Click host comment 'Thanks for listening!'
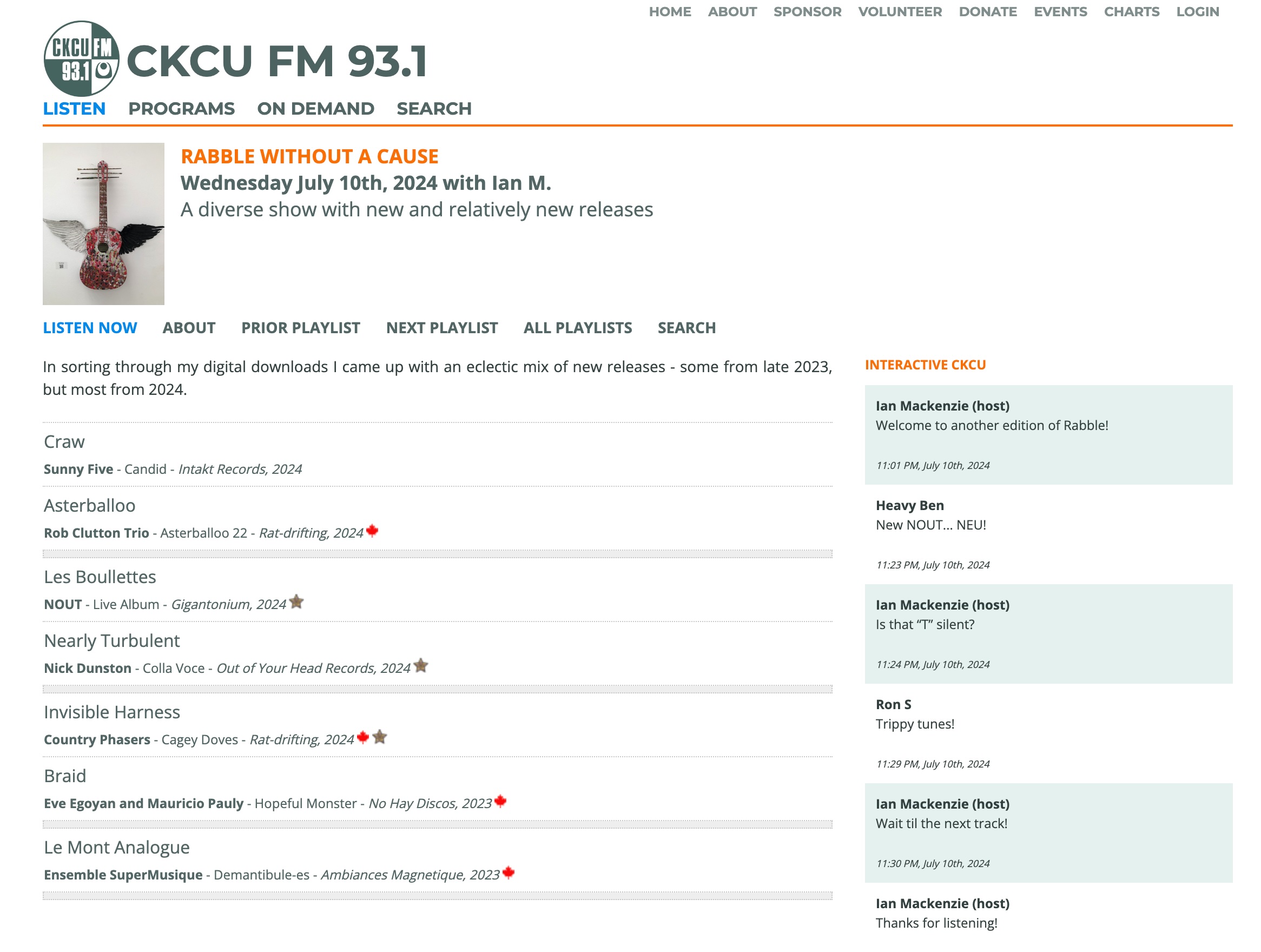The image size is (1261, 952). point(936,923)
